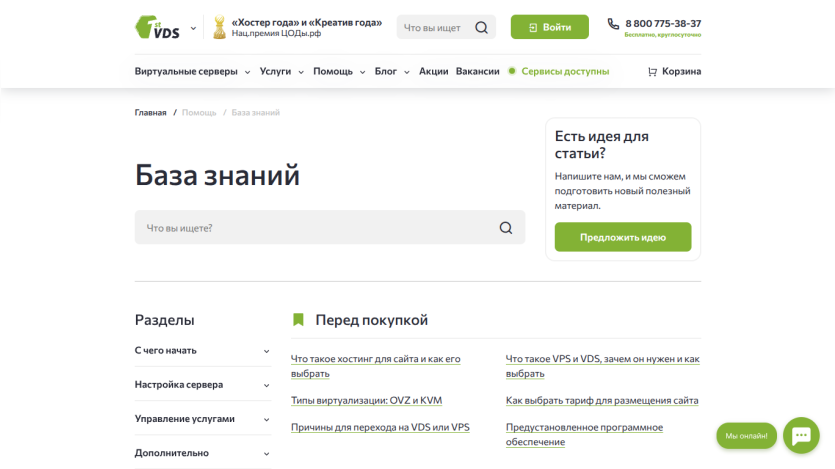
Task: Click the «Мы онлайн!» chat badge
Action: (x=746, y=435)
